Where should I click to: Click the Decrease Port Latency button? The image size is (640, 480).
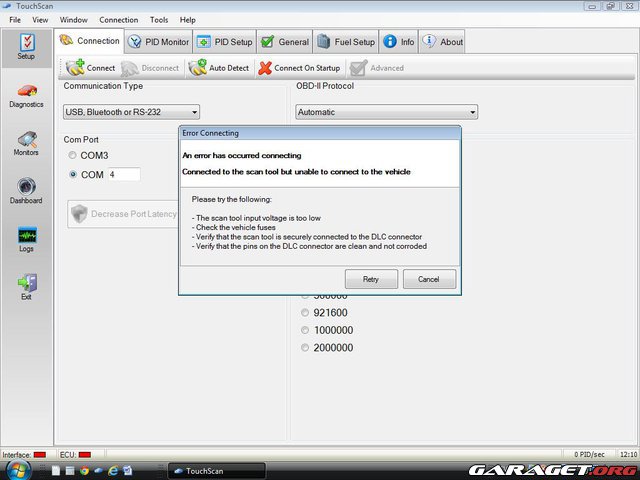point(123,214)
